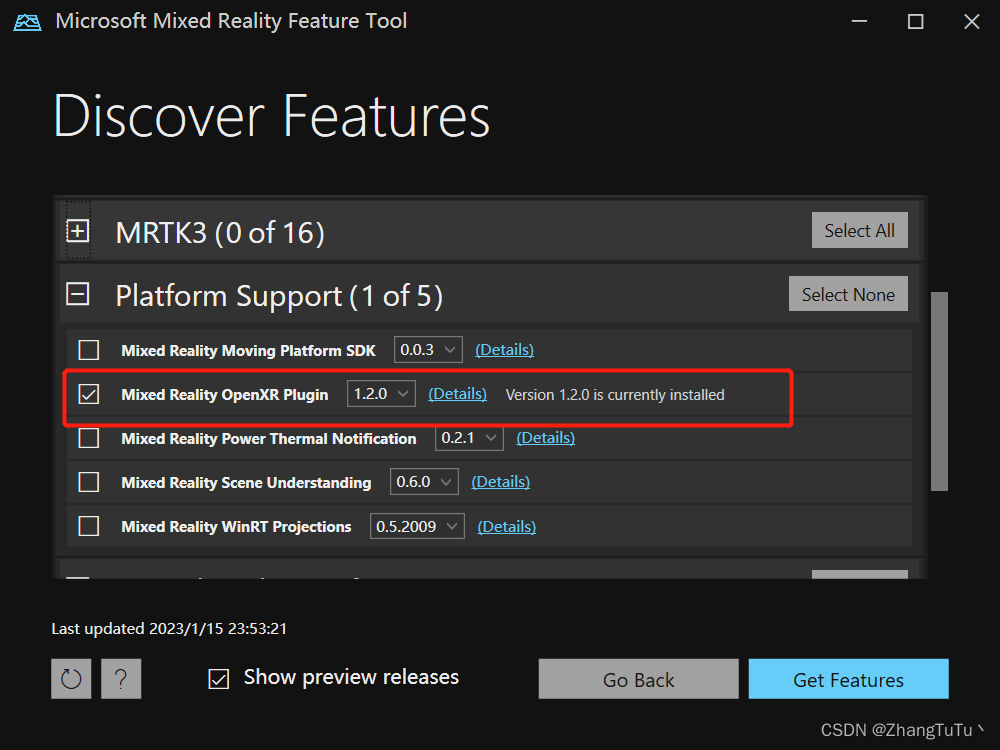Click Select None for Platform Support

point(848,294)
